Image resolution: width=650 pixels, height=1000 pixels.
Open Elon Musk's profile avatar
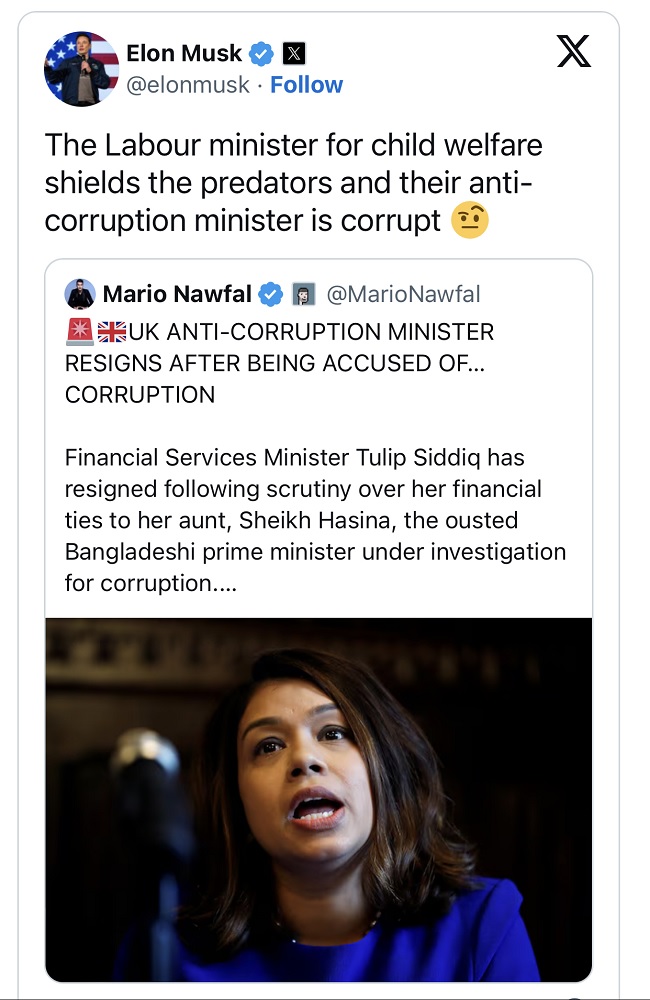click(81, 68)
